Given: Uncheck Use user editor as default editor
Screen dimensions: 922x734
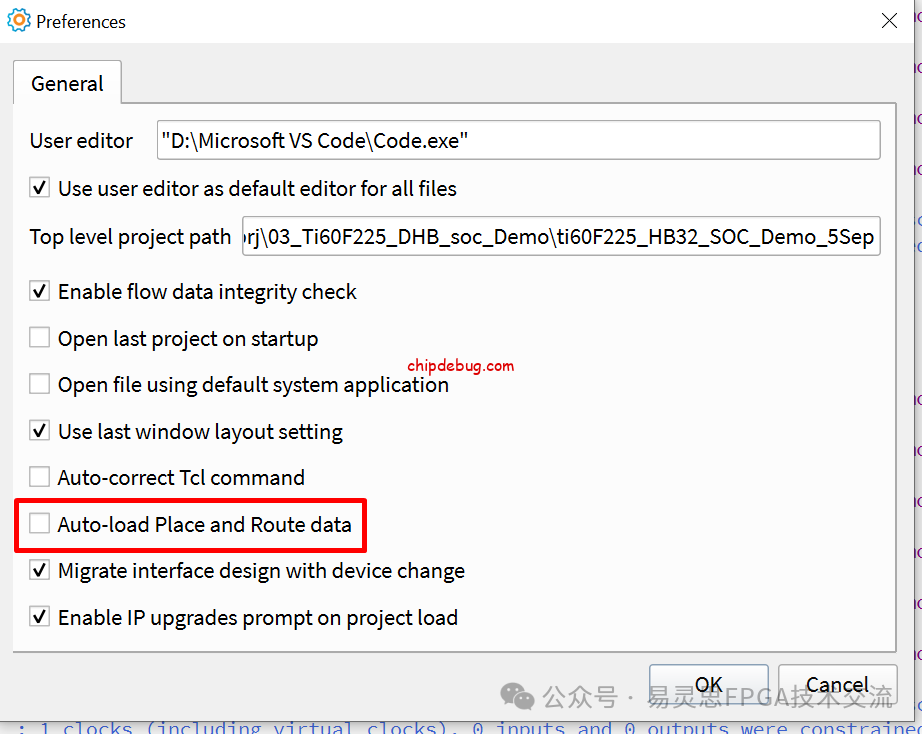Looking at the screenshot, I should tap(40, 188).
